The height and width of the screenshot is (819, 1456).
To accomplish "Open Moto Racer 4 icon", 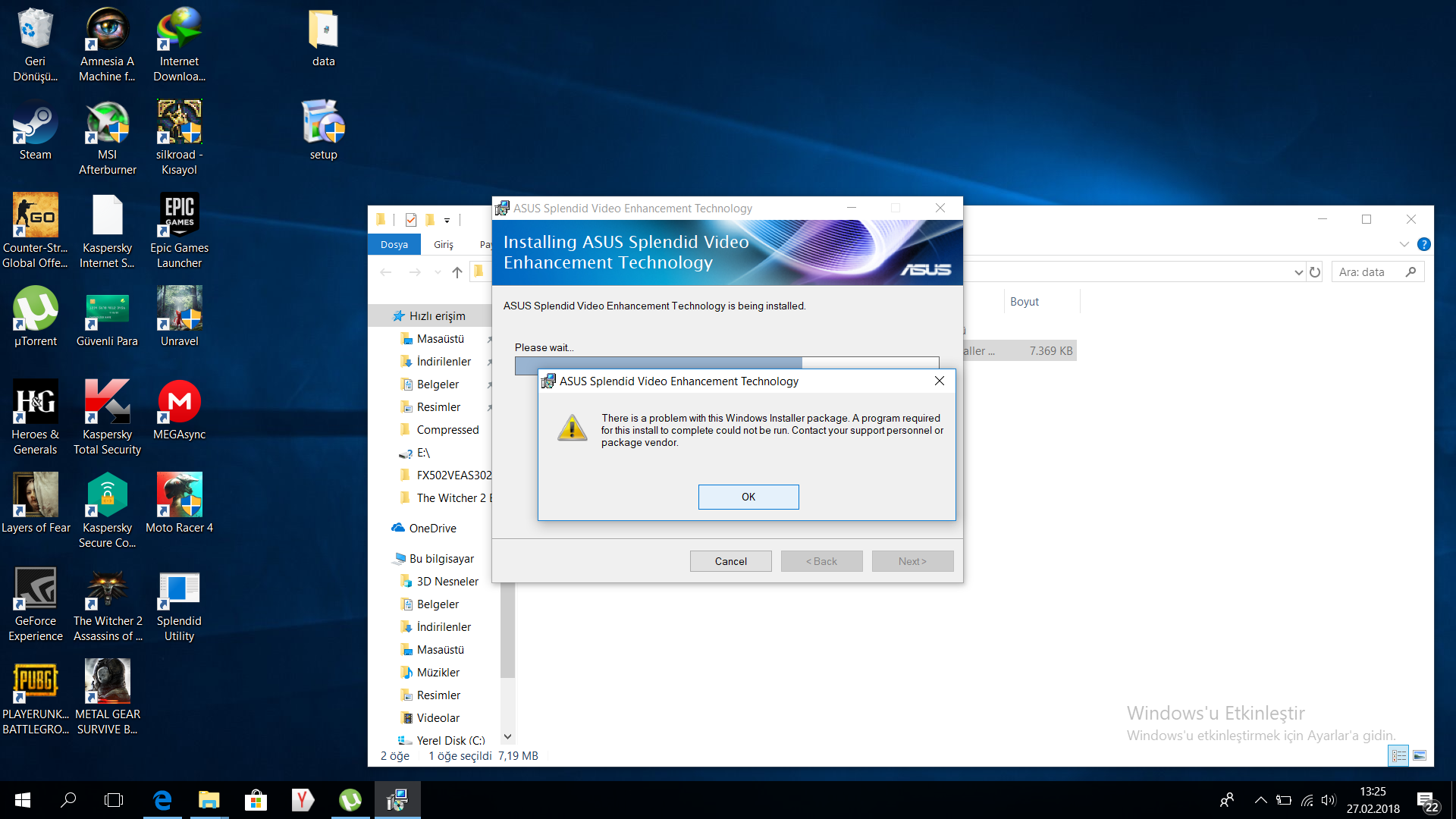I will [179, 504].
